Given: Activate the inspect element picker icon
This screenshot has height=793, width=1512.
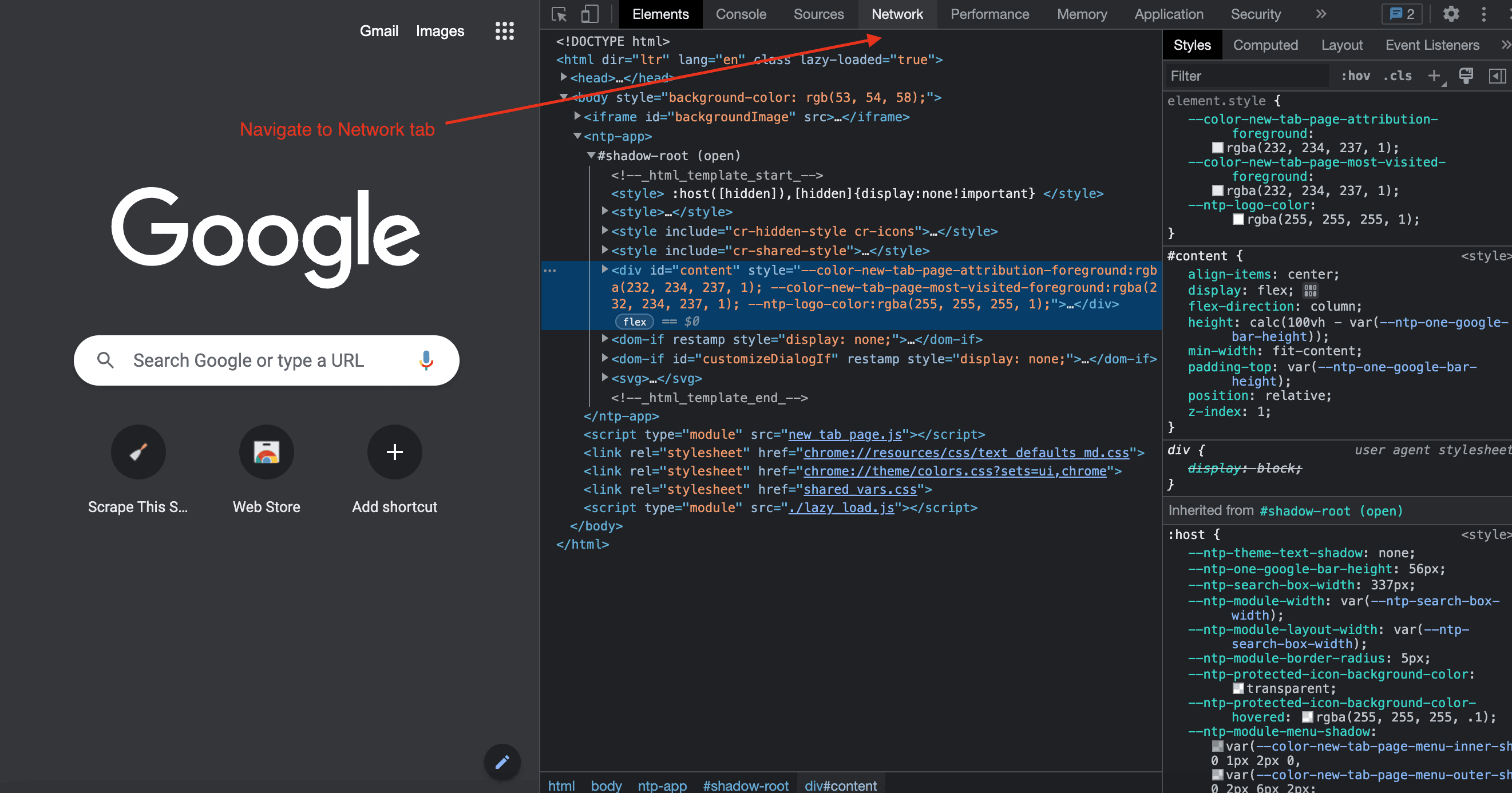Looking at the screenshot, I should [559, 14].
